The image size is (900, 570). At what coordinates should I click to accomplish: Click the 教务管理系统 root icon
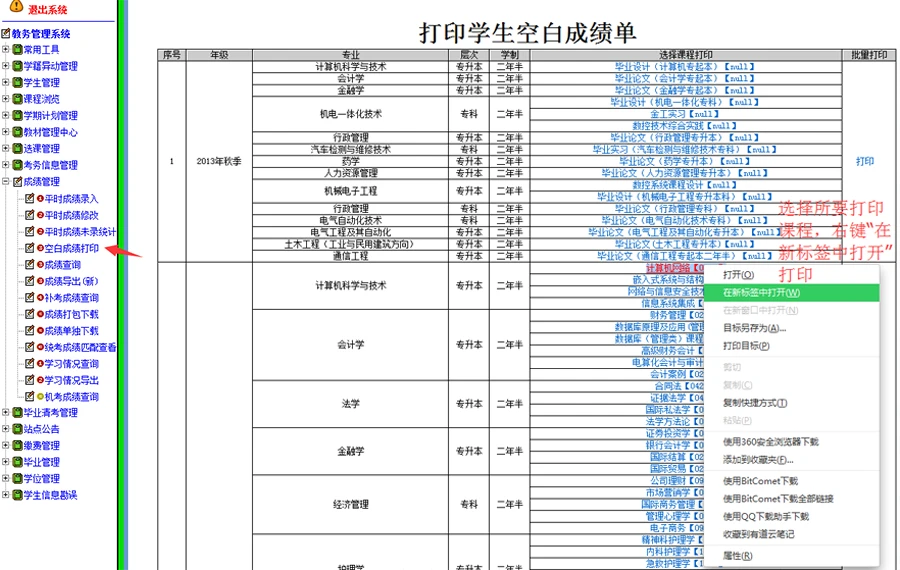[6, 33]
